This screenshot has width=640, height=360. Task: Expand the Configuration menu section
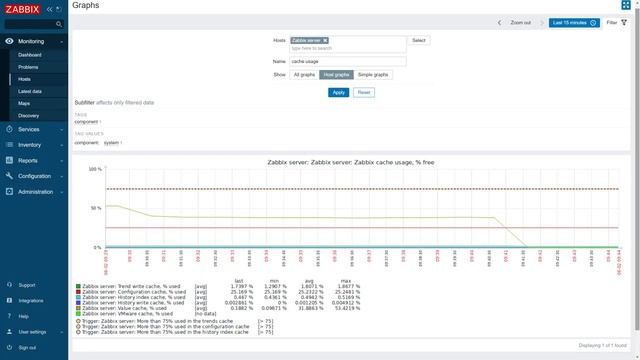pyautogui.click(x=62, y=176)
